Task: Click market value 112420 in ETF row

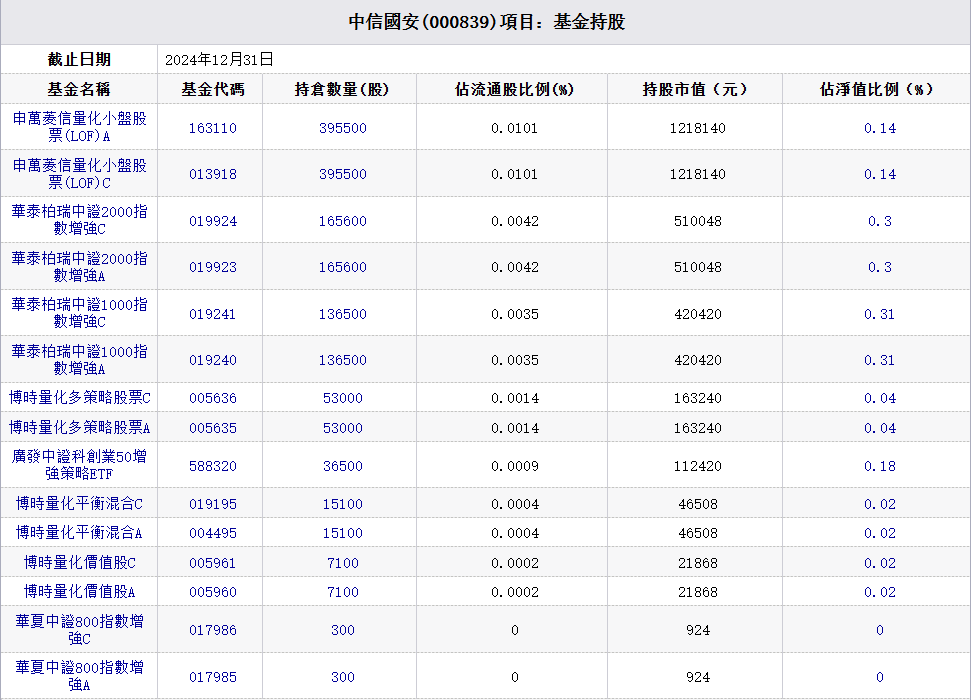Action: [697, 466]
